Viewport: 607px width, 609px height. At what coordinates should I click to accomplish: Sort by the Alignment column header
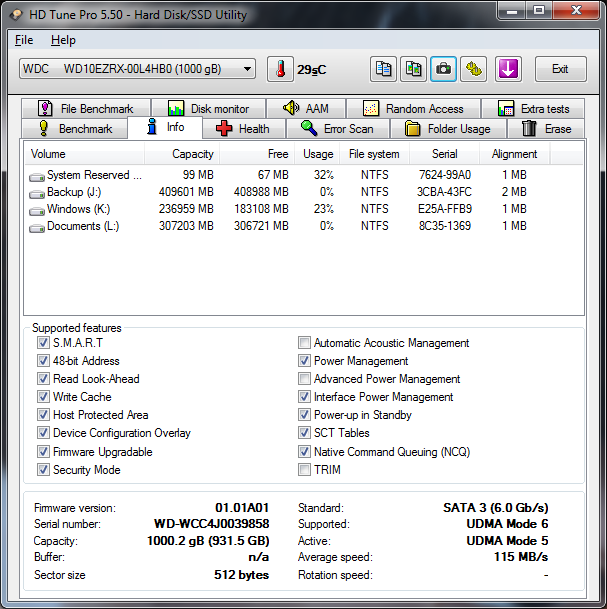tap(515, 154)
